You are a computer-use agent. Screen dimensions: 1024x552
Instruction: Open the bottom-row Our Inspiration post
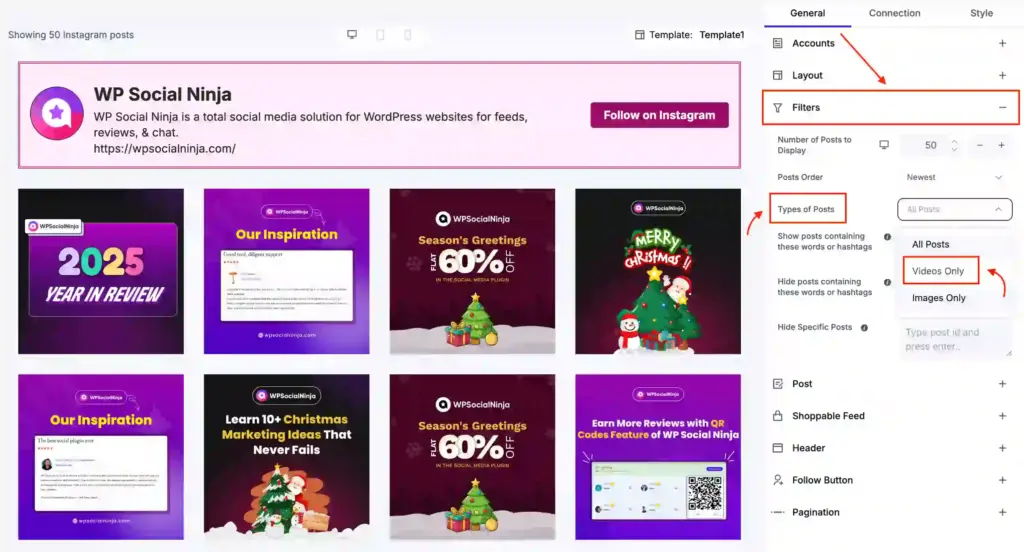click(x=101, y=457)
